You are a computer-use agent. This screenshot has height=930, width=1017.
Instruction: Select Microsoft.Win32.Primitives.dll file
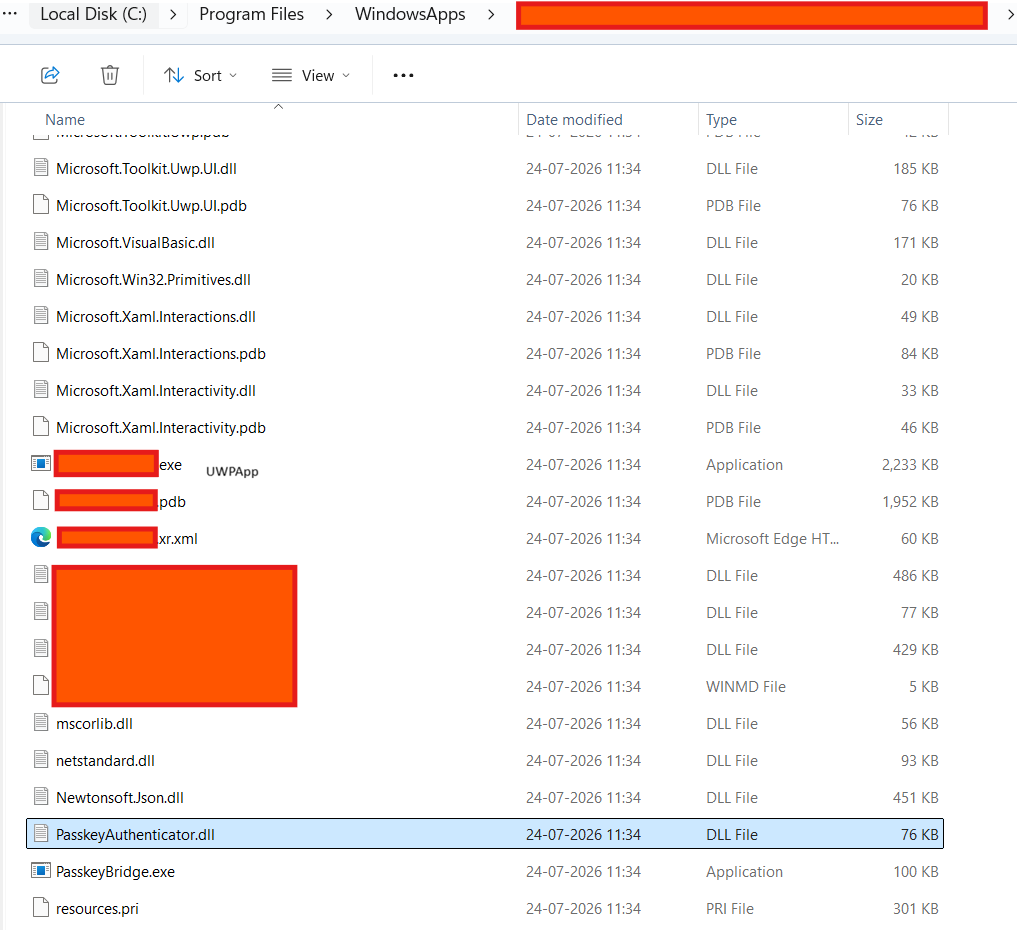click(485, 280)
